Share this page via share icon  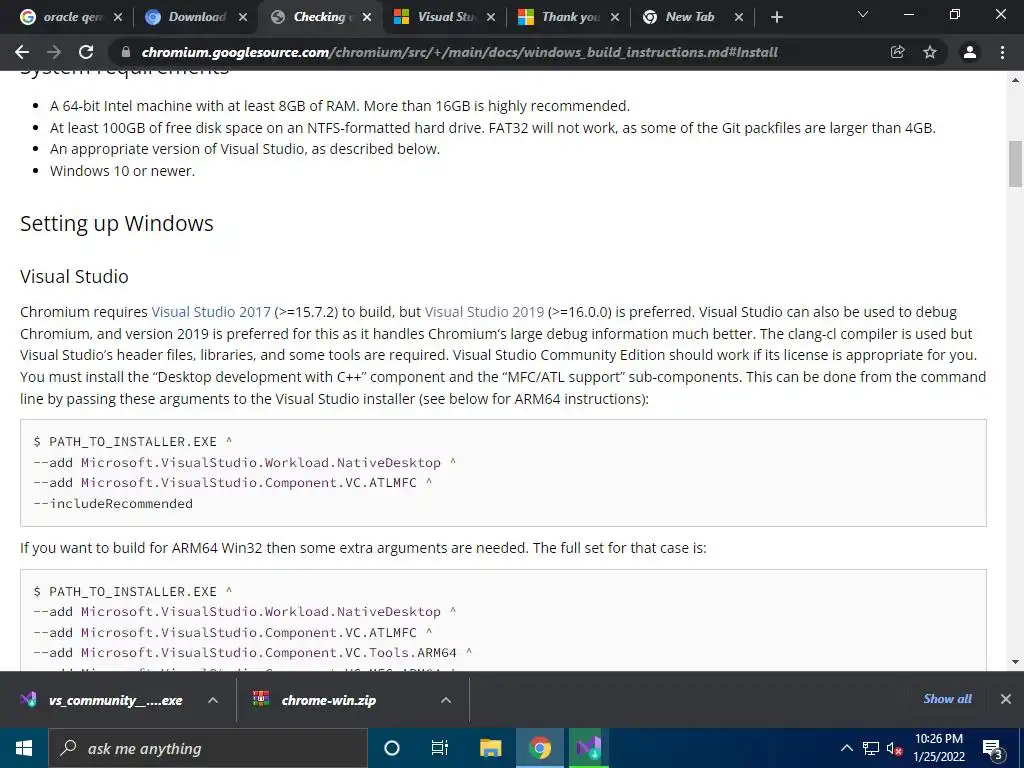click(897, 52)
